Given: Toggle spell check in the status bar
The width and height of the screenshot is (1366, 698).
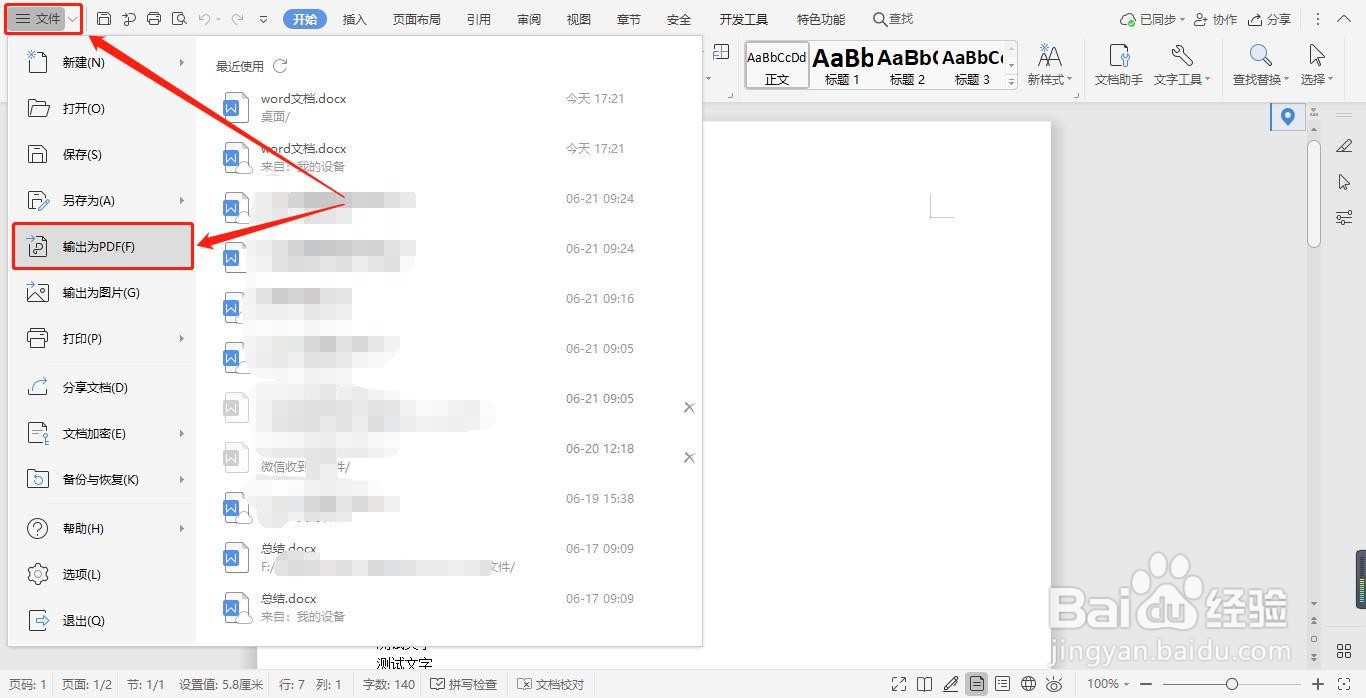Looking at the screenshot, I should pos(463,684).
